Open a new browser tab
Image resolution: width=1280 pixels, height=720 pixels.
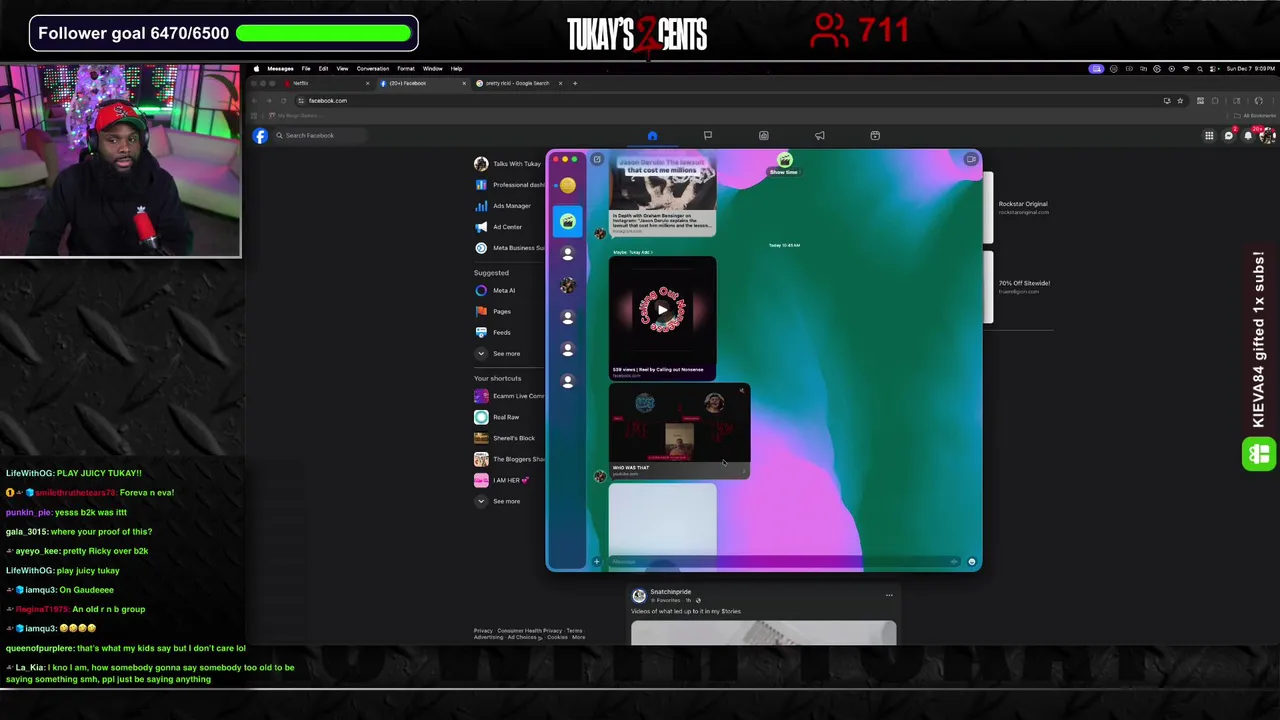click(575, 83)
